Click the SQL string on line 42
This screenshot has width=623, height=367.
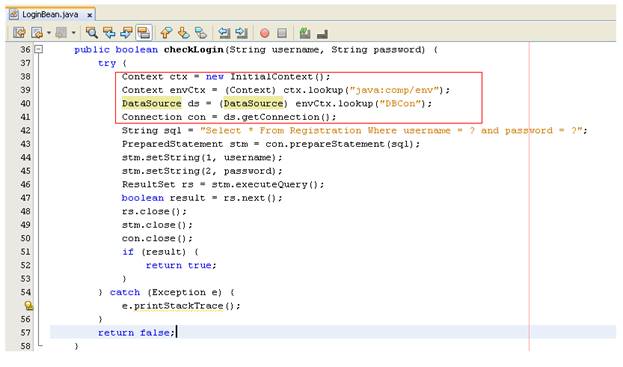click(x=391, y=130)
